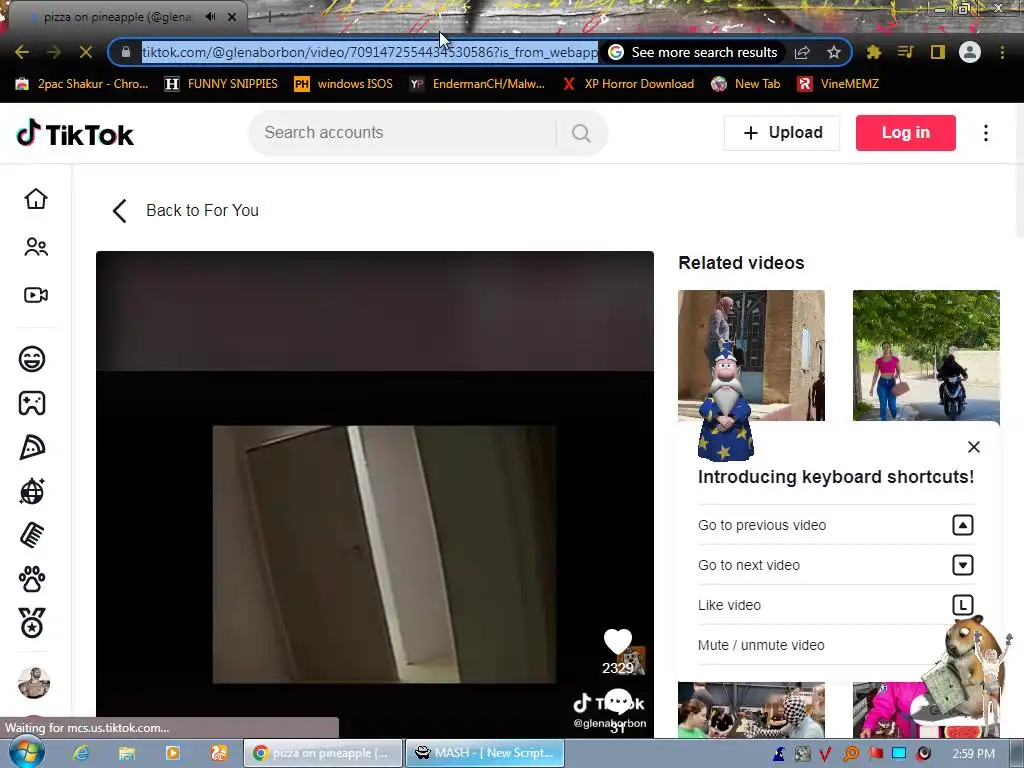Click the @glenaborbon username watermark link
The height and width of the screenshot is (768, 1024).
pyautogui.click(x=610, y=723)
